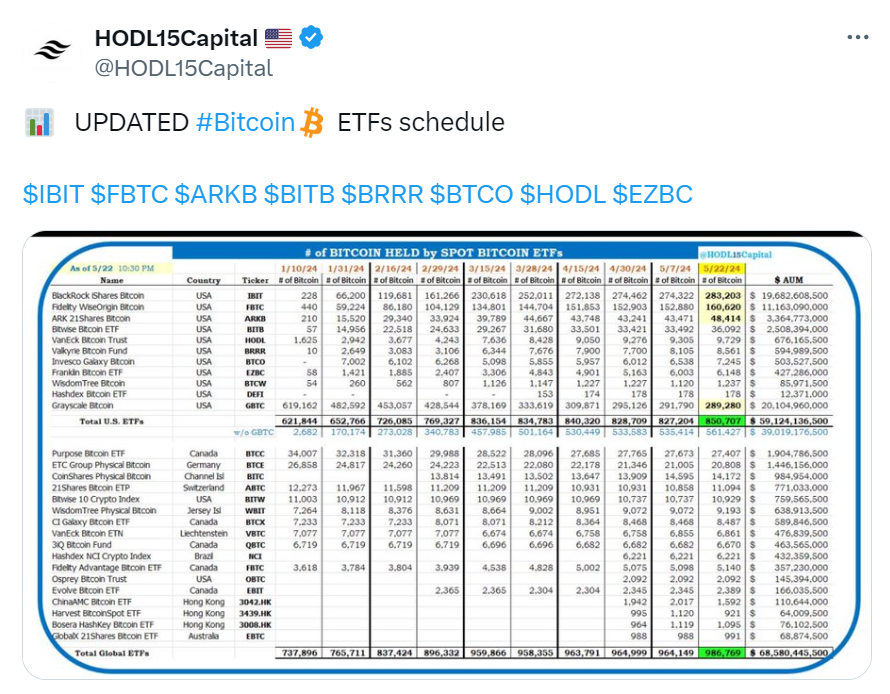Open the $BTCO cashtag
Image resolution: width=890 pixels, height=694 pixels.
(x=472, y=194)
